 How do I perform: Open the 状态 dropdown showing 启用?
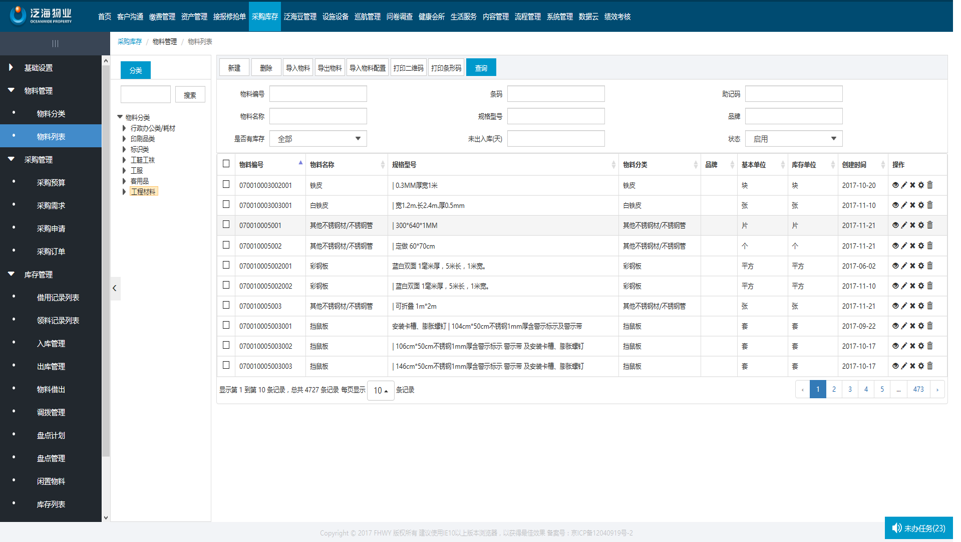pyautogui.click(x=793, y=139)
